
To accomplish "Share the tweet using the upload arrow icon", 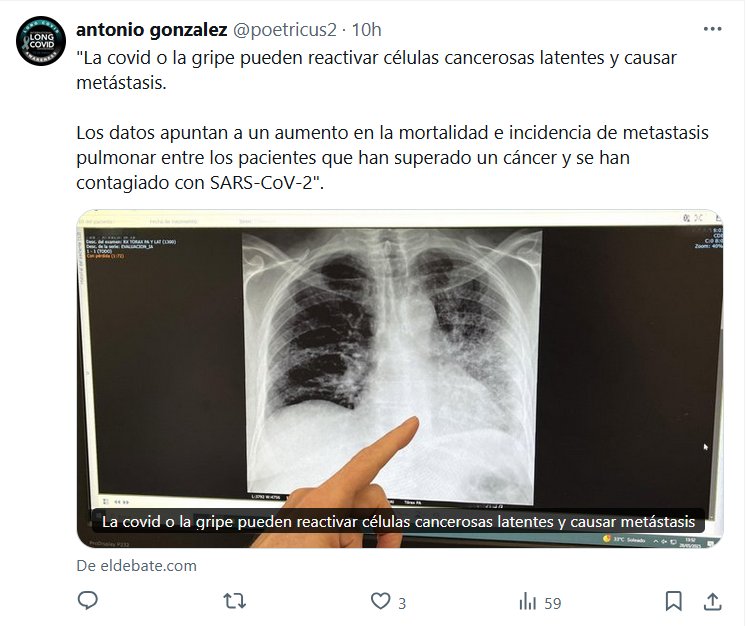I will click(x=712, y=602).
